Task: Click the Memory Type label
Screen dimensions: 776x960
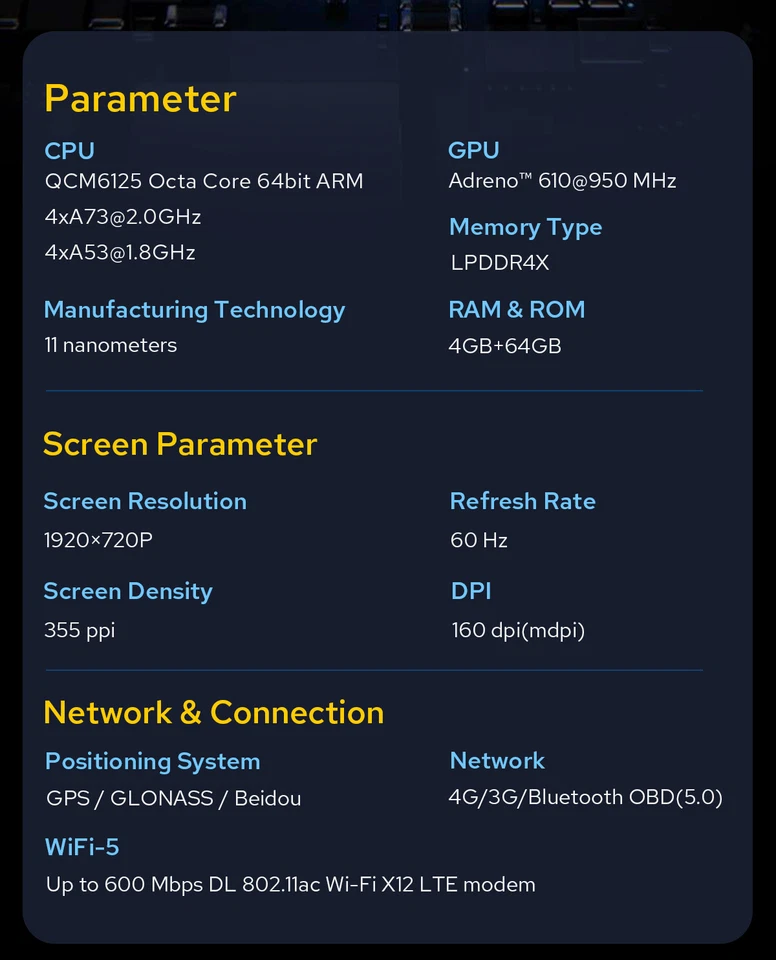Action: pyautogui.click(x=525, y=227)
